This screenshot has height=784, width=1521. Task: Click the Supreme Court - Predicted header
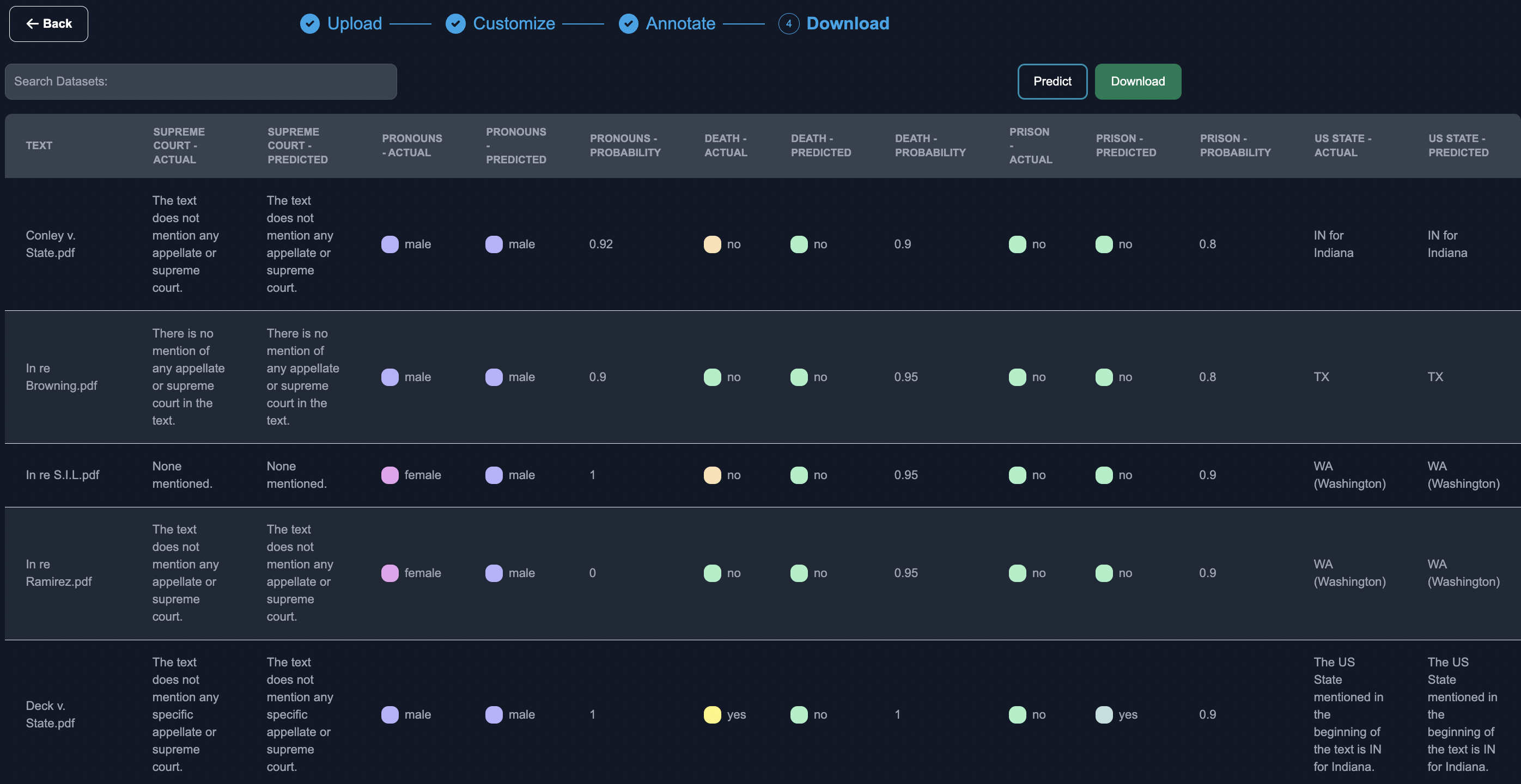click(297, 146)
